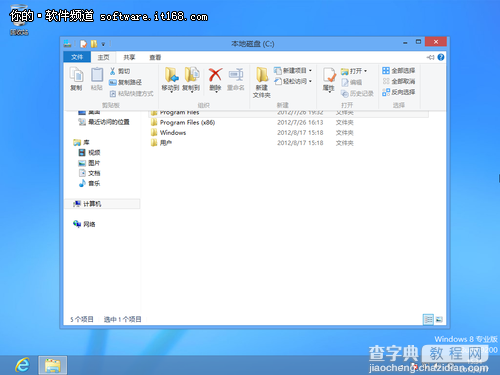The image size is (500, 375).
Task: Click the red X 删除 (Delete) icon
Action: pos(215,75)
